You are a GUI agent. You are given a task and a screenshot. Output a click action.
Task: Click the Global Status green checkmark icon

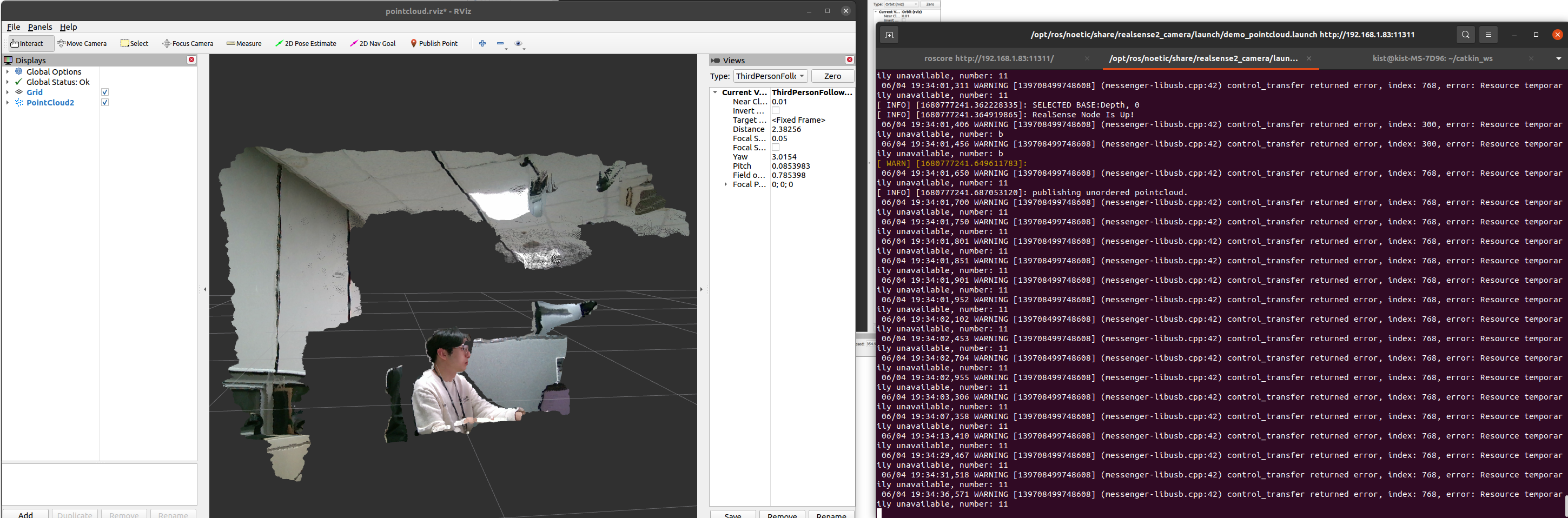[x=19, y=82]
